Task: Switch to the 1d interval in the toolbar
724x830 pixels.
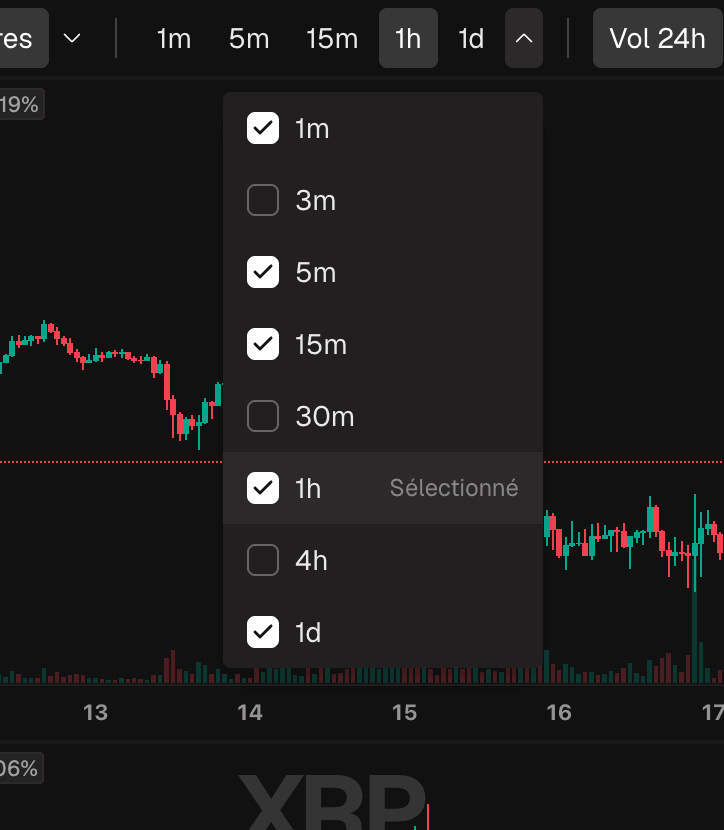Action: 471,38
